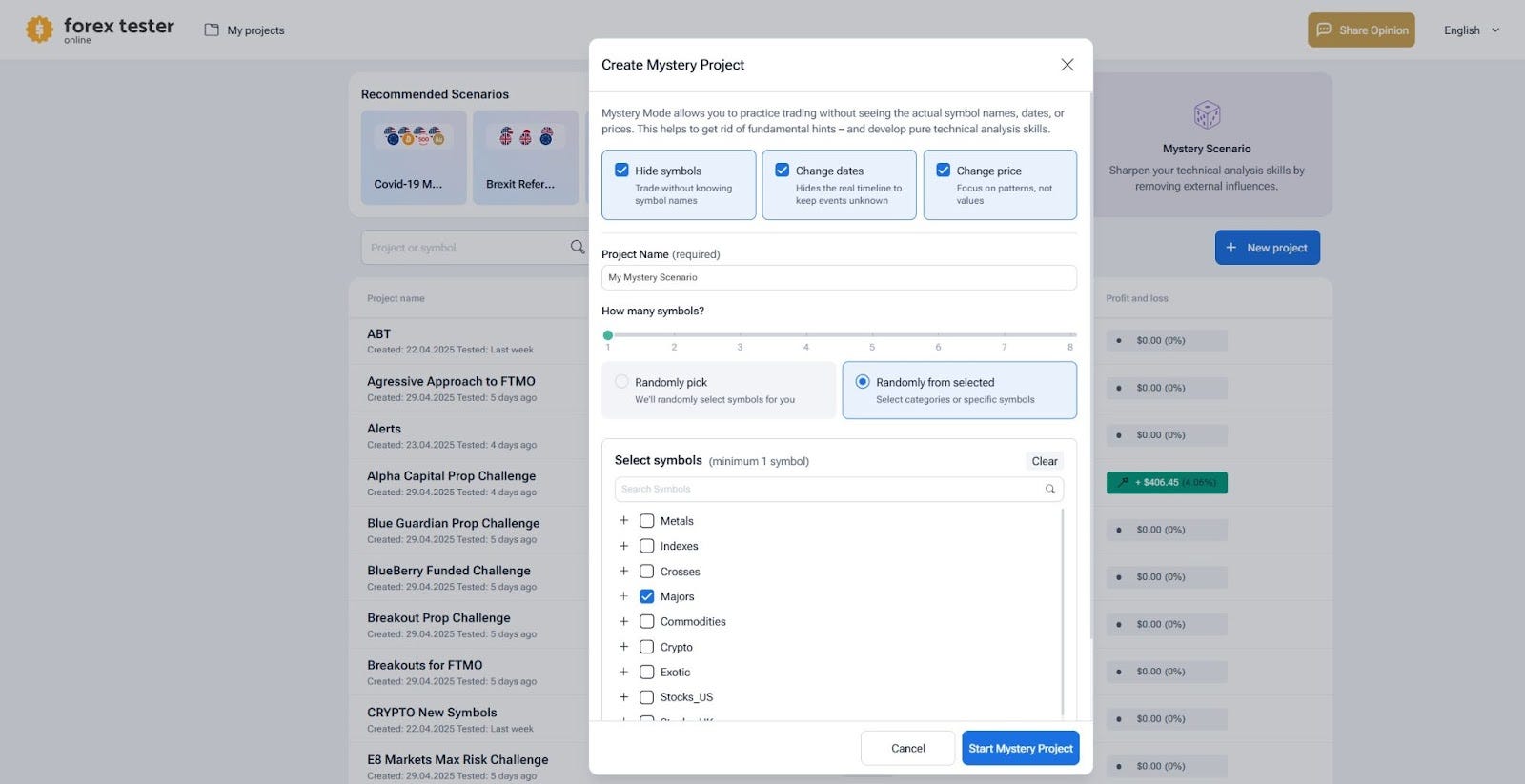Check the Commodities category checkbox
Screen dimensions: 1525x784
(x=646, y=621)
